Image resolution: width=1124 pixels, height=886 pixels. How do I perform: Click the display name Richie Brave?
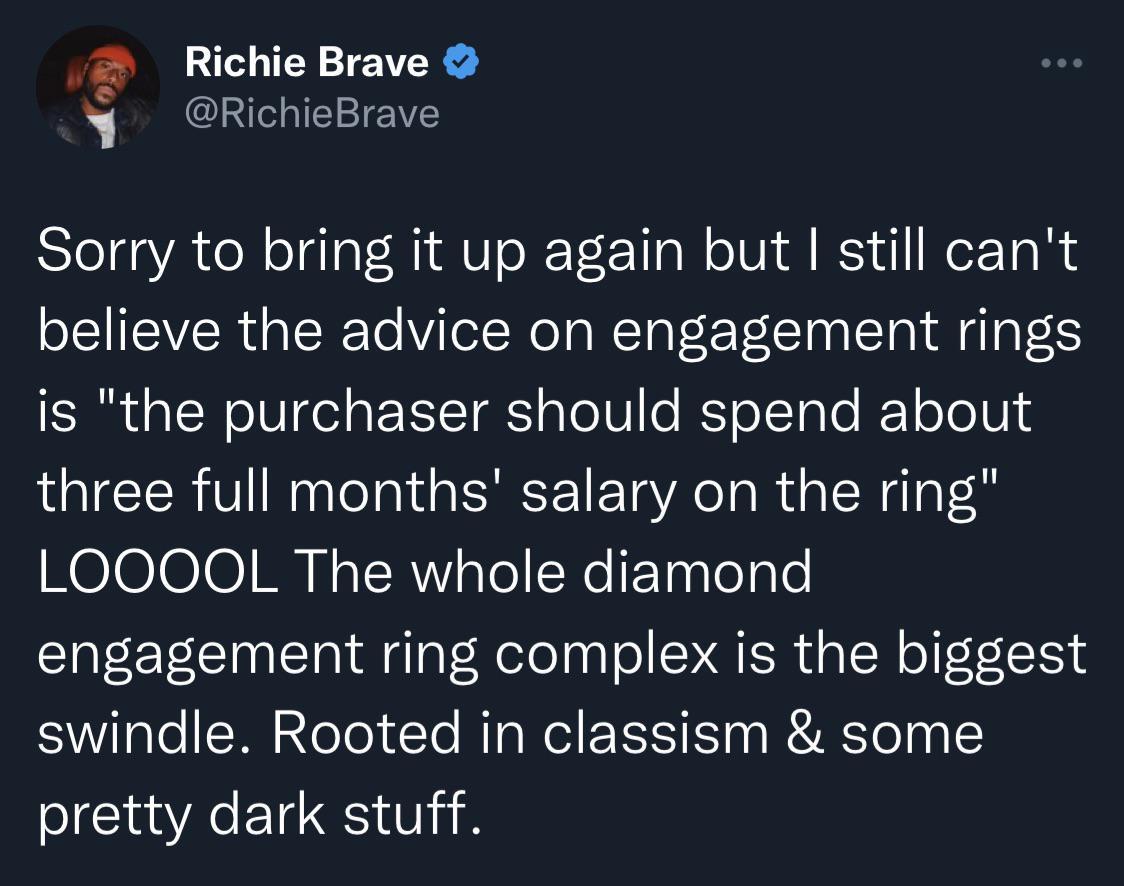pyautogui.click(x=307, y=62)
